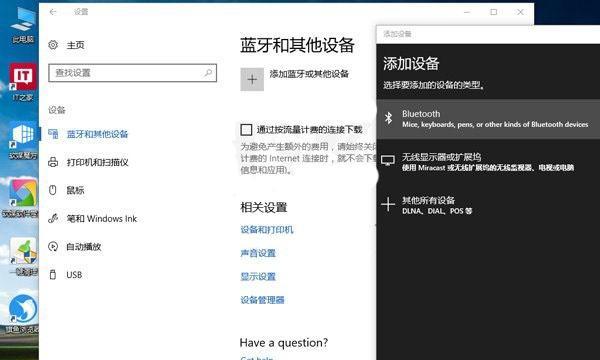Click the 添加设备 dialog title bar text

tap(397, 34)
